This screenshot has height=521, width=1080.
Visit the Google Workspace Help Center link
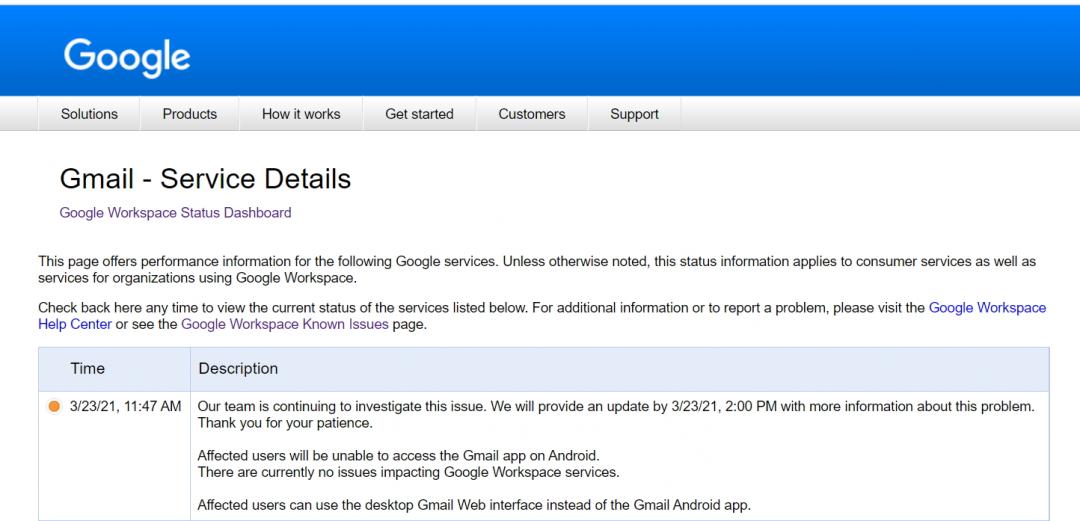tap(987, 308)
